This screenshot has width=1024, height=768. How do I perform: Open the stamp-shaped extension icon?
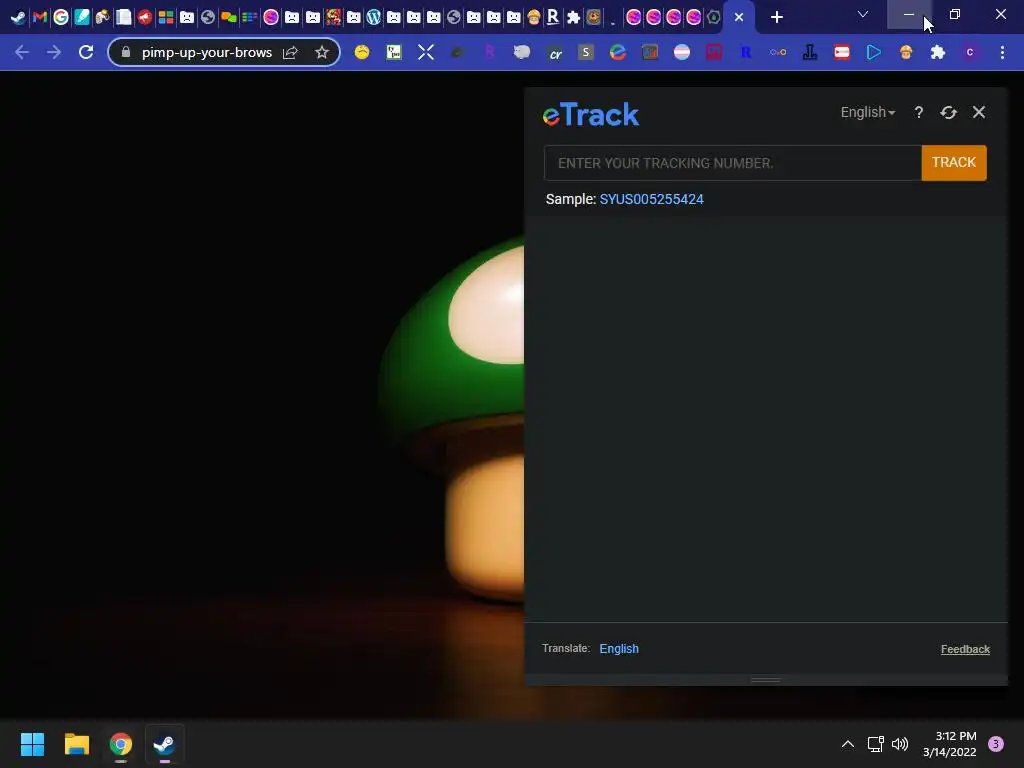point(810,52)
